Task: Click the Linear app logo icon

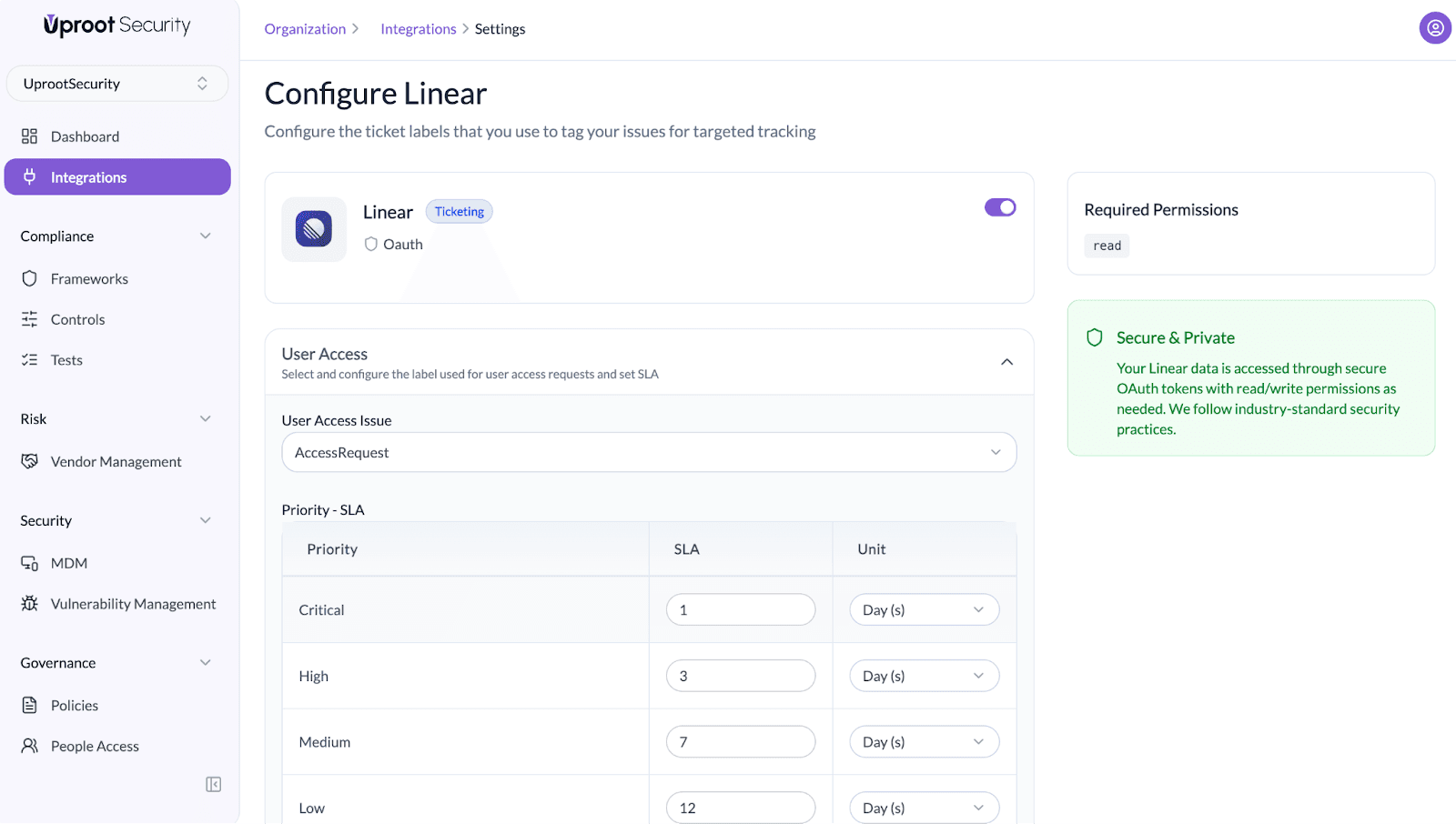Action: (x=314, y=229)
